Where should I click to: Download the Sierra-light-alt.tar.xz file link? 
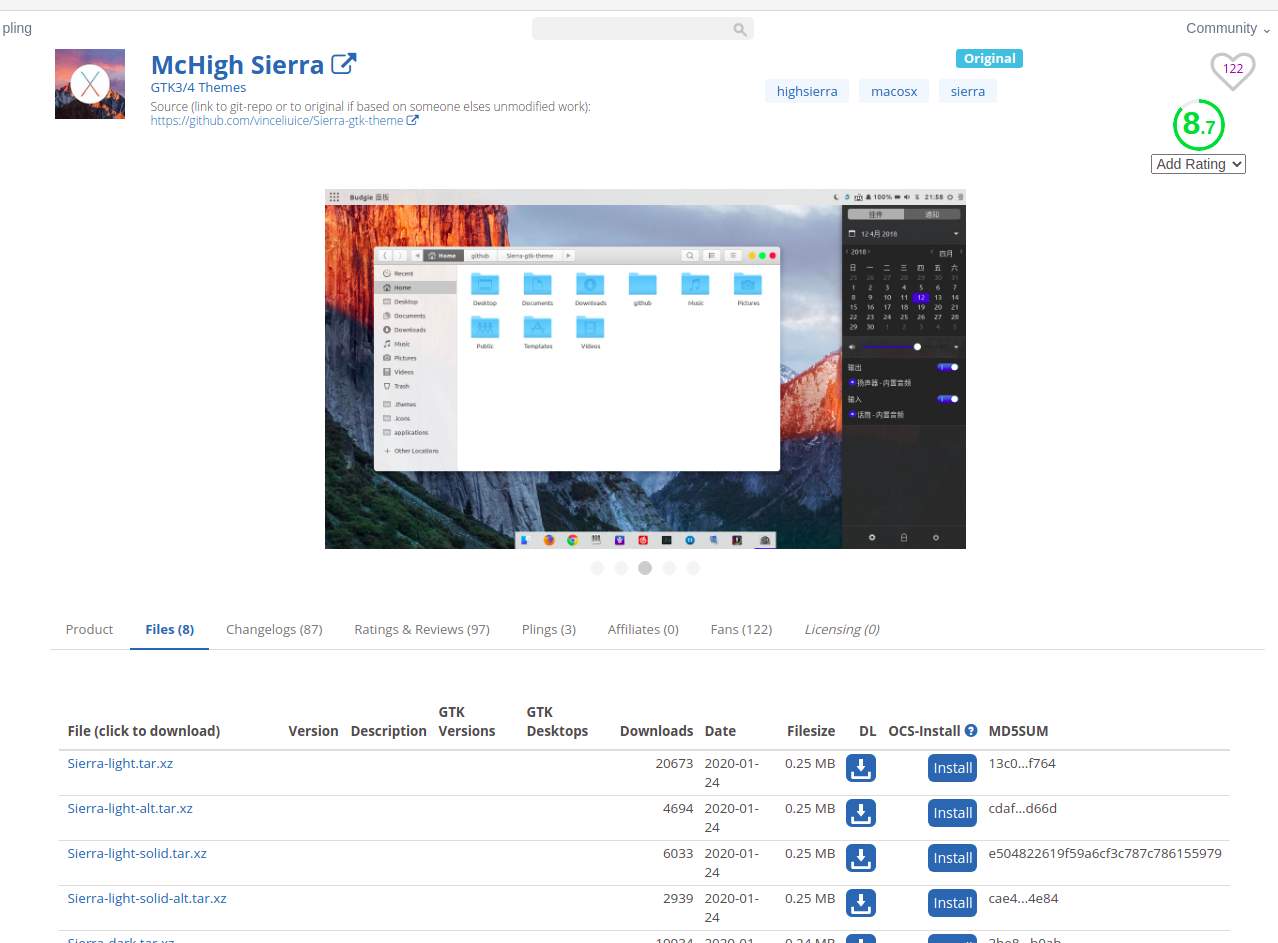[x=130, y=808]
